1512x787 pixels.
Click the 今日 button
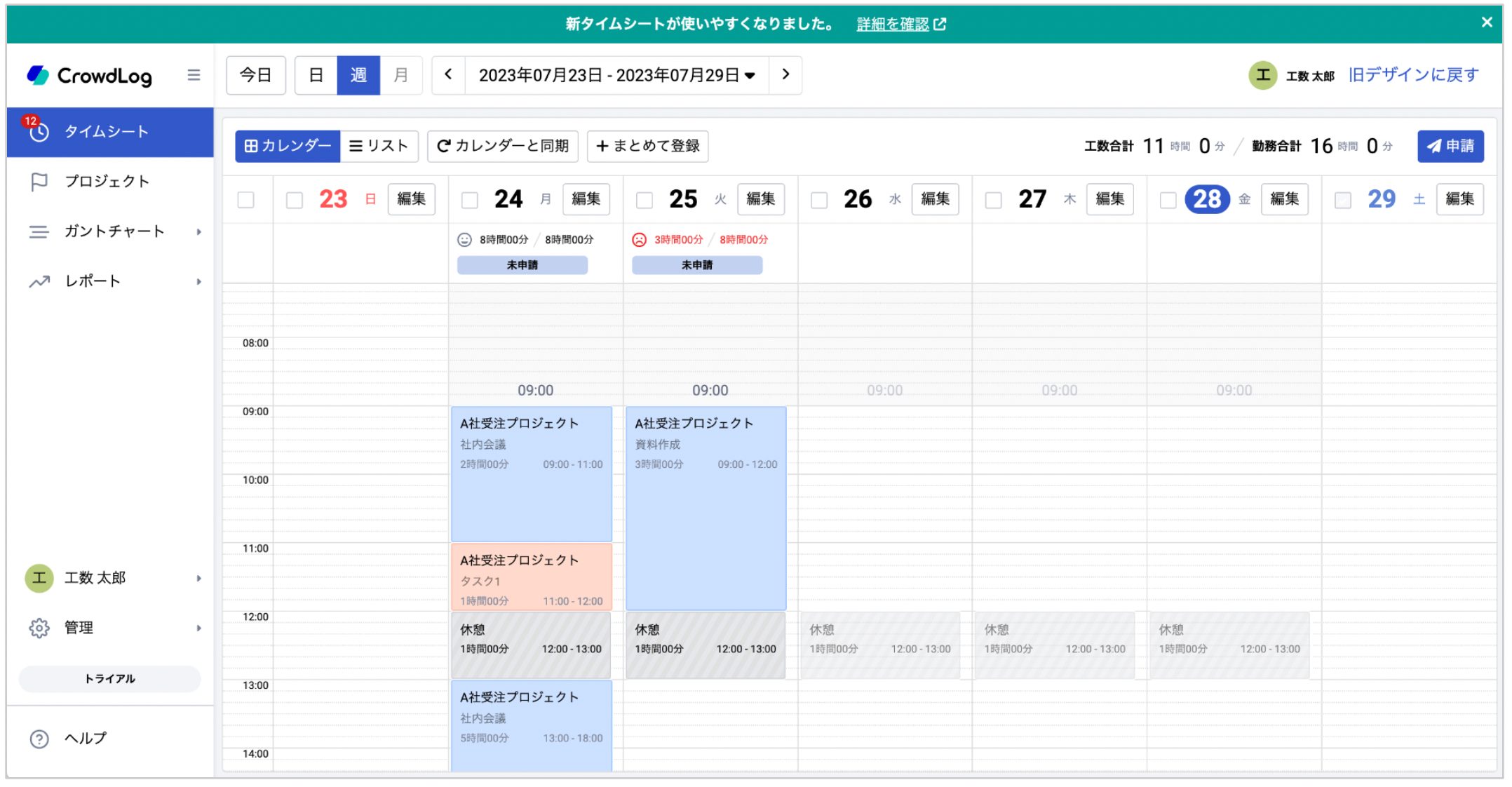click(255, 75)
